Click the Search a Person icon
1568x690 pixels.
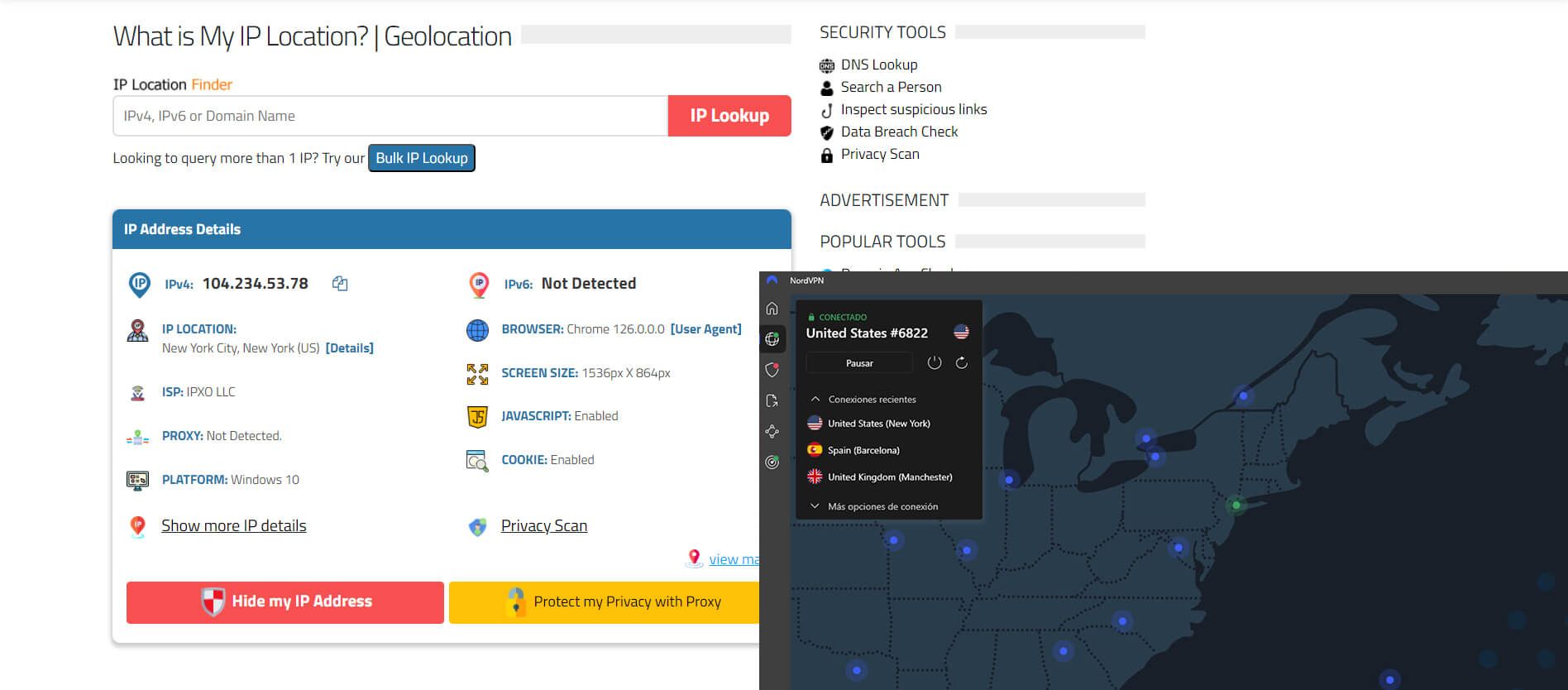[826, 88]
